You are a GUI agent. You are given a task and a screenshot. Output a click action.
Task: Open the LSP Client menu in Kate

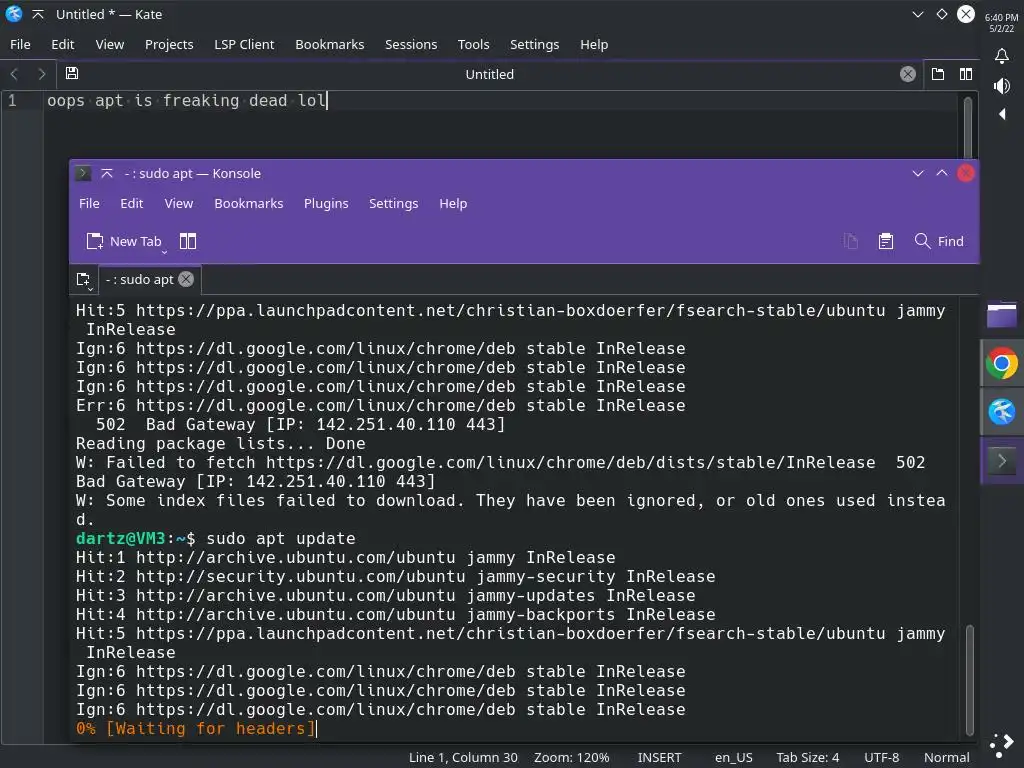[x=244, y=44]
